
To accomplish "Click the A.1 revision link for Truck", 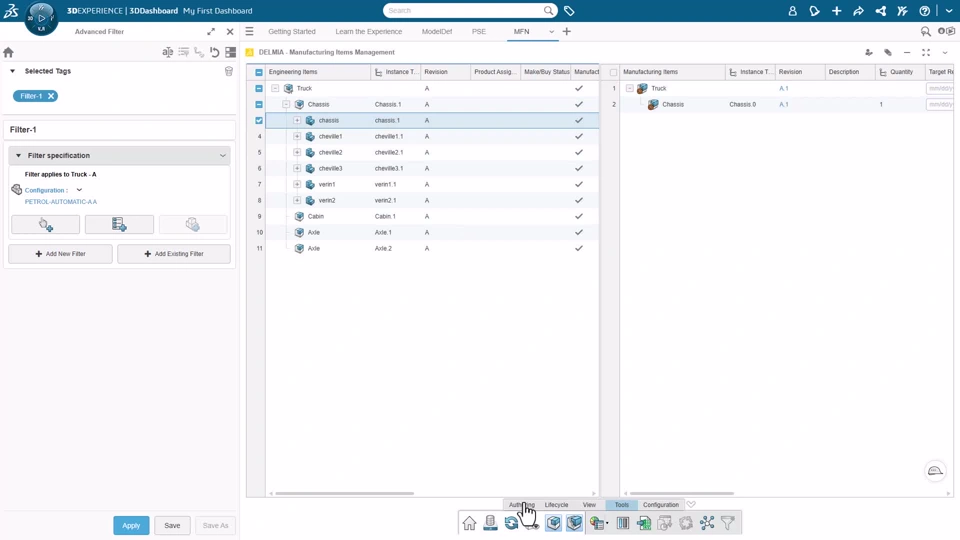I will point(784,88).
